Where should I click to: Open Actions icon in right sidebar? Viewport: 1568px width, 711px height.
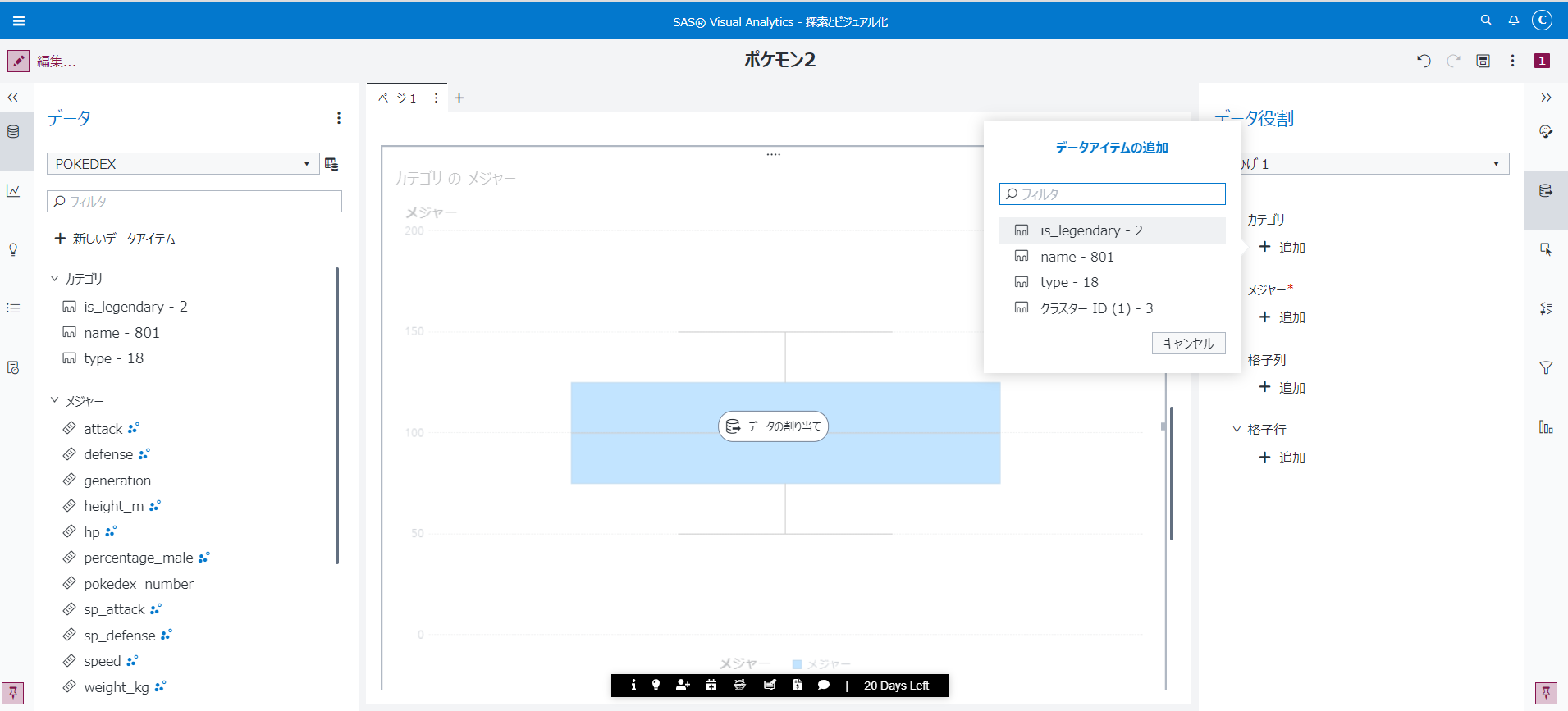[x=1546, y=250]
